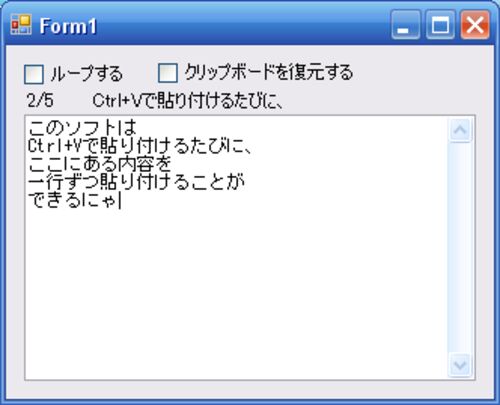Screen dimensions: 500x405
Task: Place cursor in the line ここにある内容を
Action: pos(100,164)
